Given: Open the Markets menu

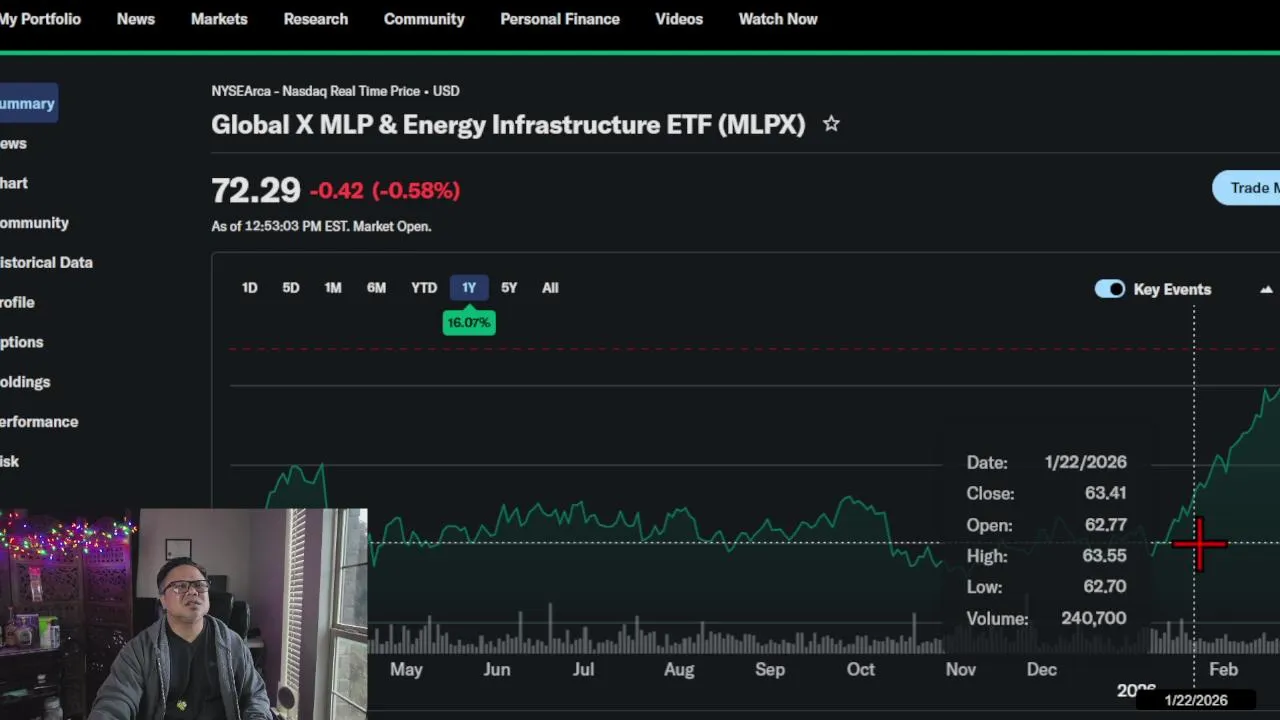Looking at the screenshot, I should coord(219,19).
